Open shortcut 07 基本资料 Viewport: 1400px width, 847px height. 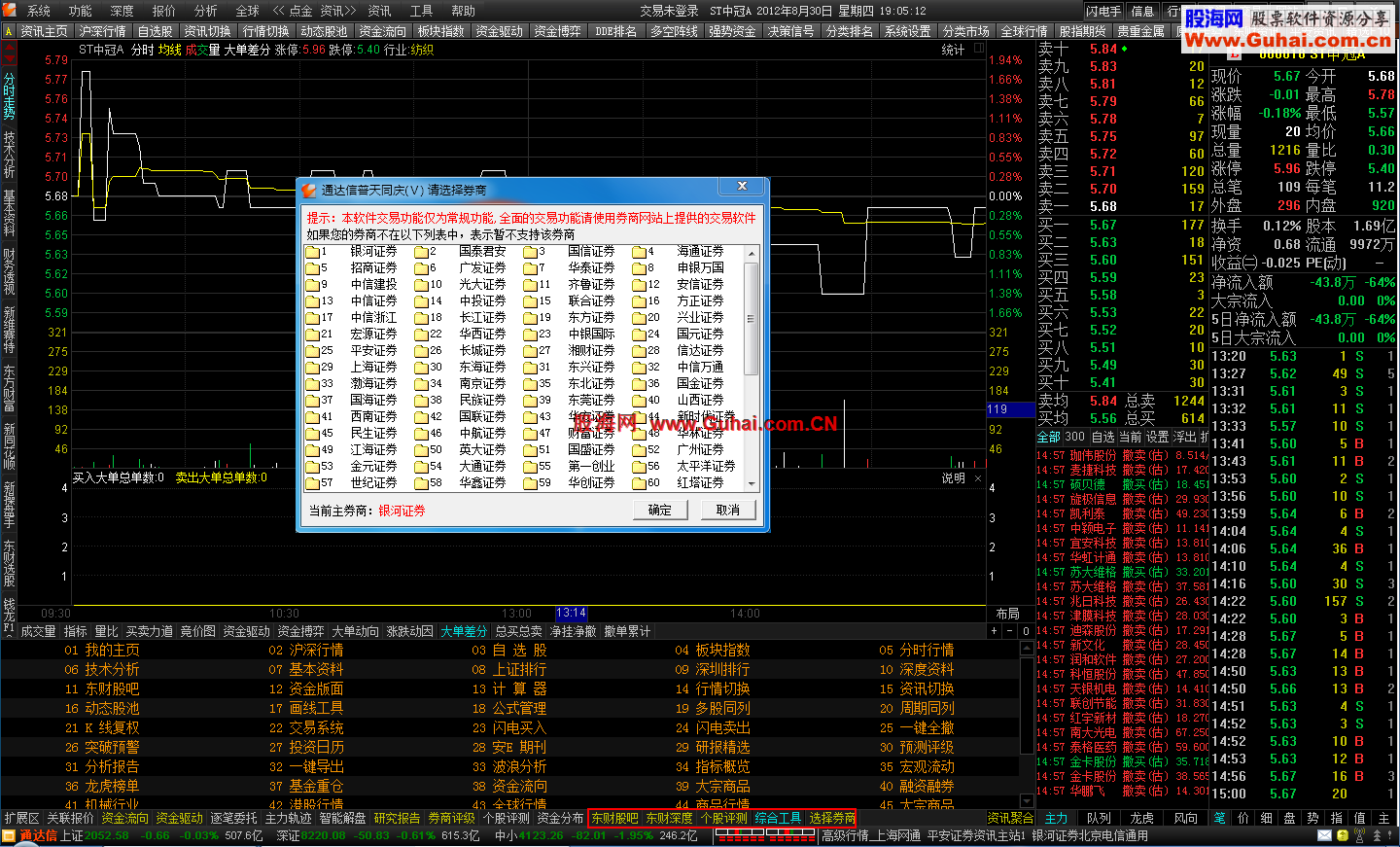click(306, 670)
